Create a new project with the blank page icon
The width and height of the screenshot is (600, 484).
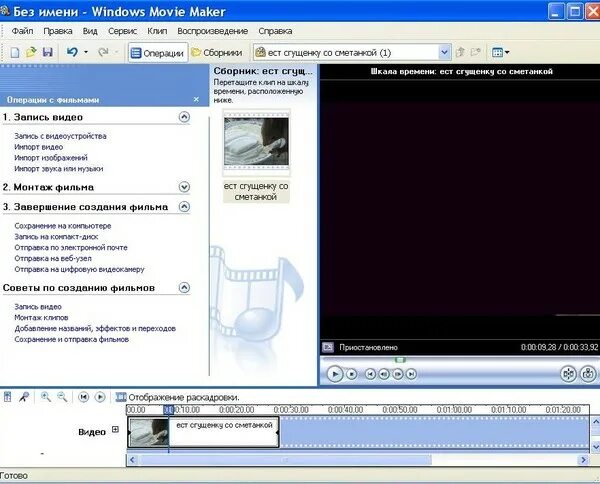[15, 52]
